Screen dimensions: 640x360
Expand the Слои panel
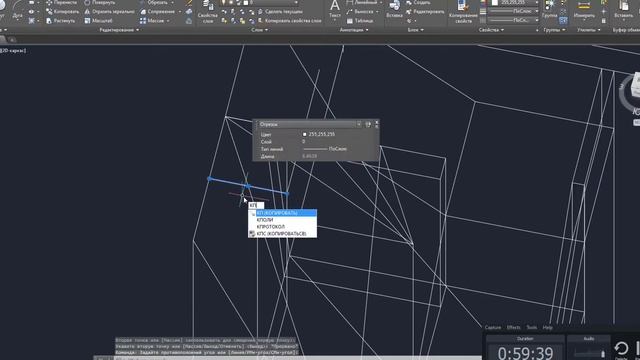click(x=260, y=30)
